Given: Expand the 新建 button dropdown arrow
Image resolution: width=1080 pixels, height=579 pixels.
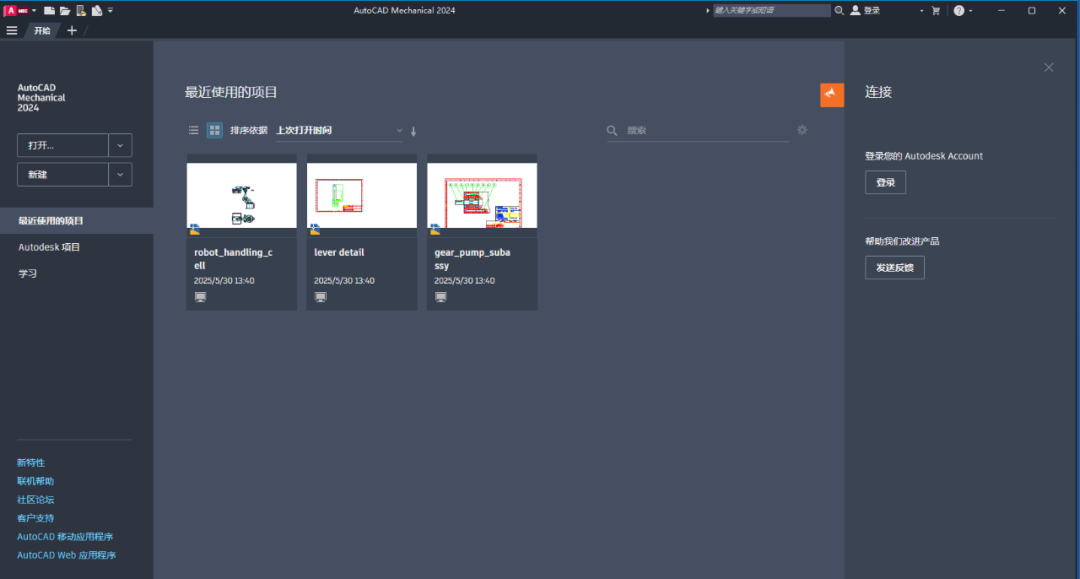Looking at the screenshot, I should point(120,174).
